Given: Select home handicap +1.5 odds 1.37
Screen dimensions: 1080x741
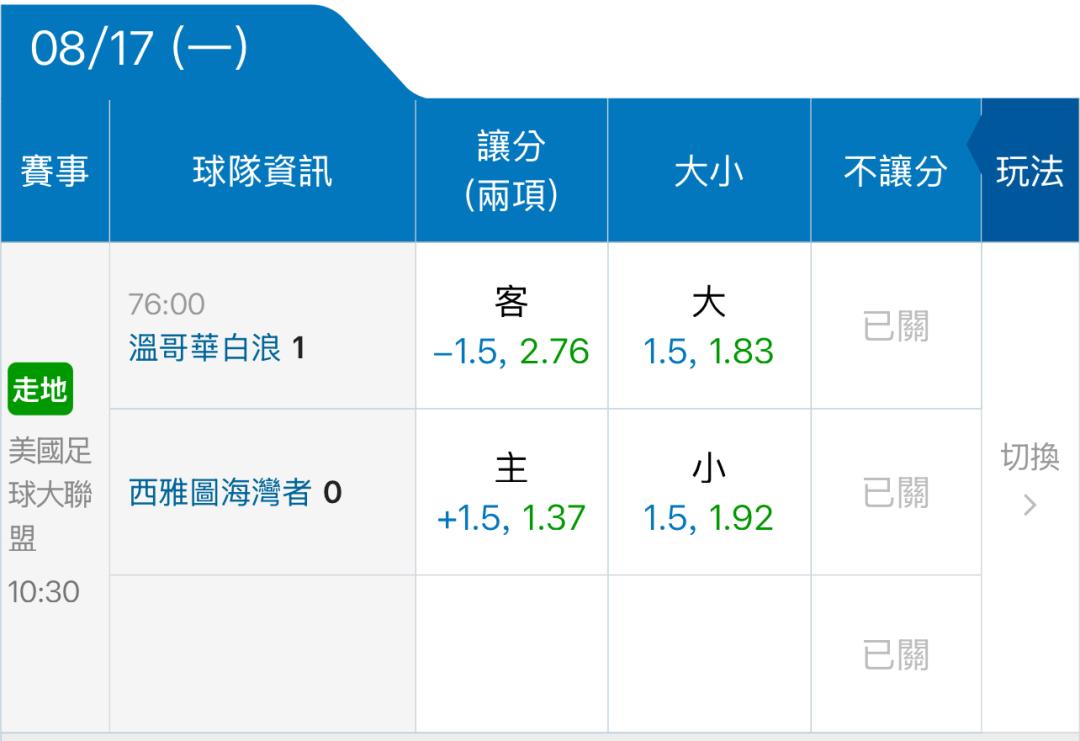Looking at the screenshot, I should 511,492.
